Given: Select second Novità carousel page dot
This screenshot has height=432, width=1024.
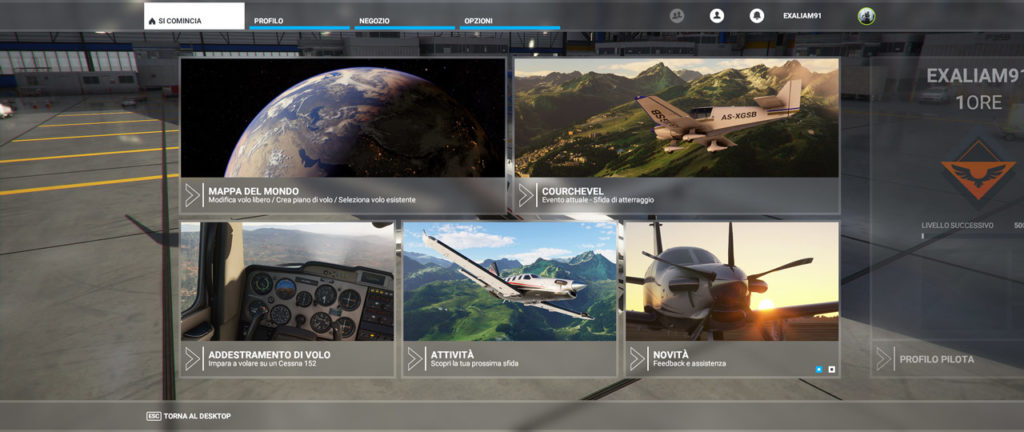Looking at the screenshot, I should click(831, 369).
